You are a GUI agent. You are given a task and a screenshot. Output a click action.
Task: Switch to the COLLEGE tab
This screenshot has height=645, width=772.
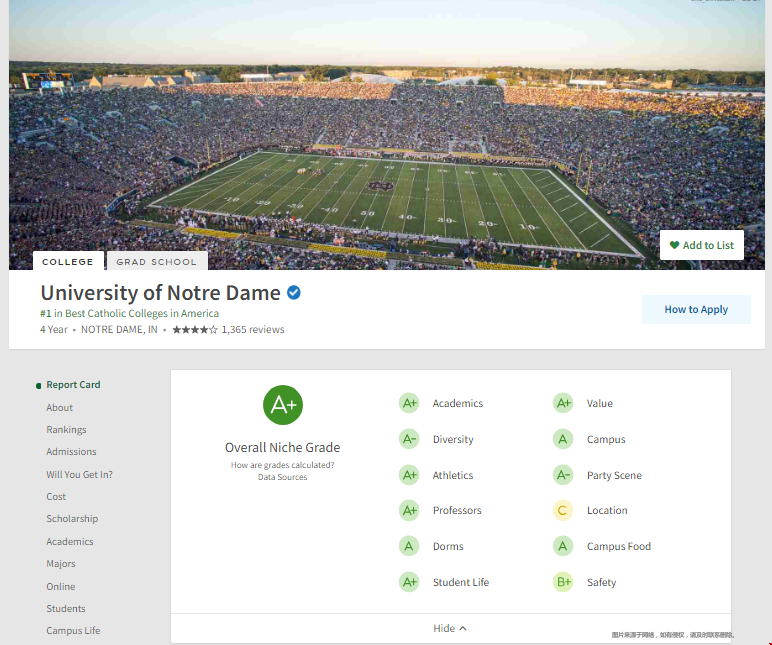pos(68,261)
